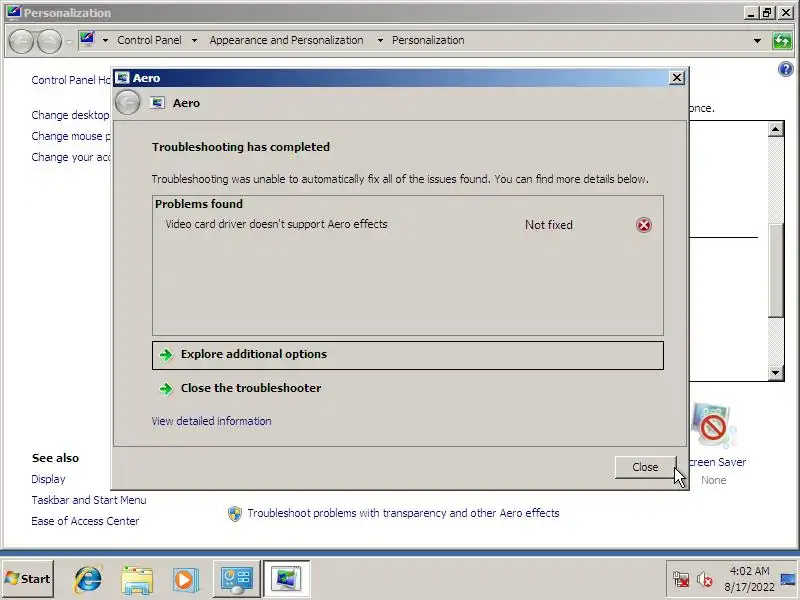Open Ease of Access Center link
Viewport: 800px width, 600px height.
click(x=85, y=521)
